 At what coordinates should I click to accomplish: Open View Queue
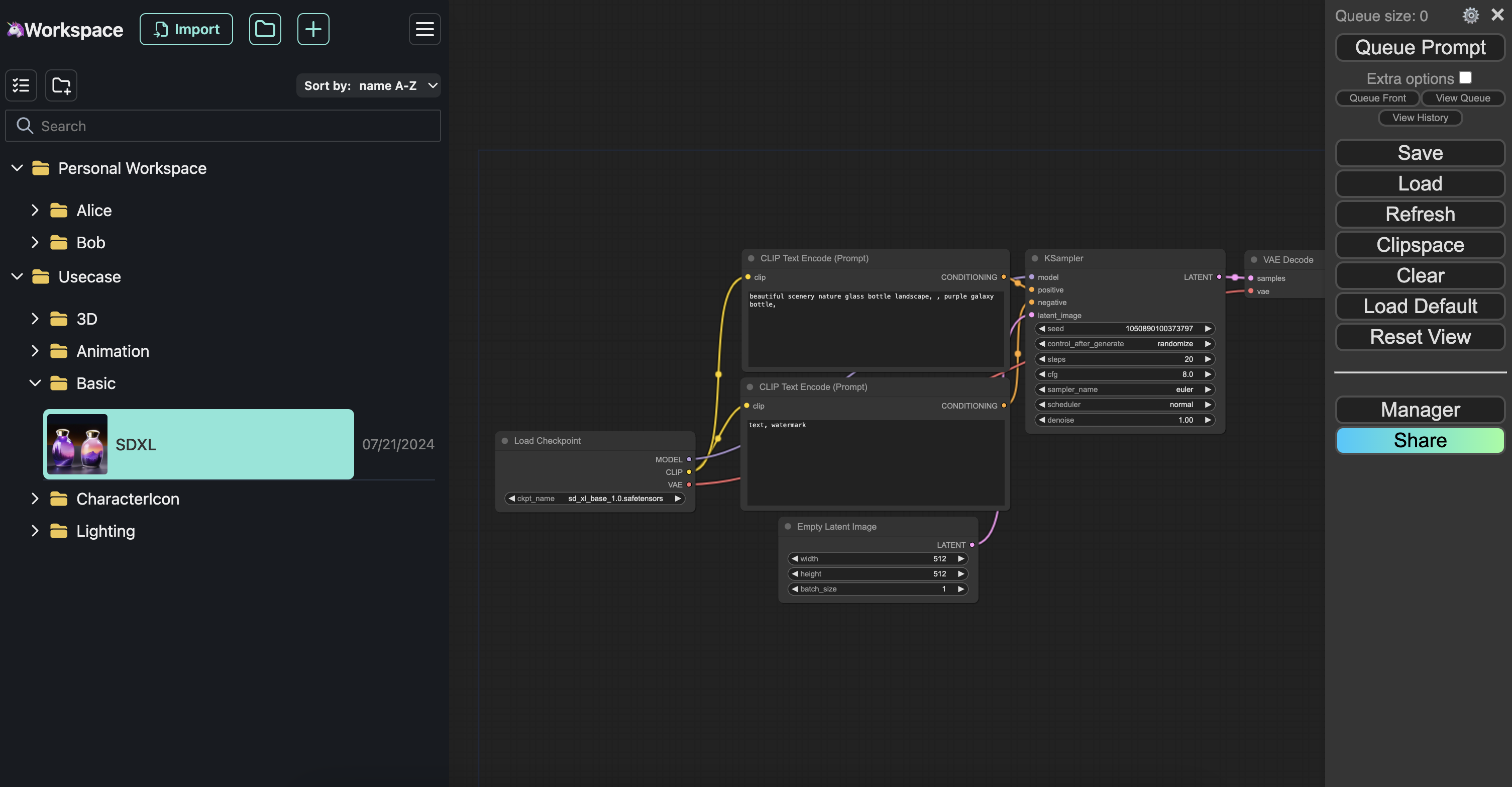[x=1463, y=98]
